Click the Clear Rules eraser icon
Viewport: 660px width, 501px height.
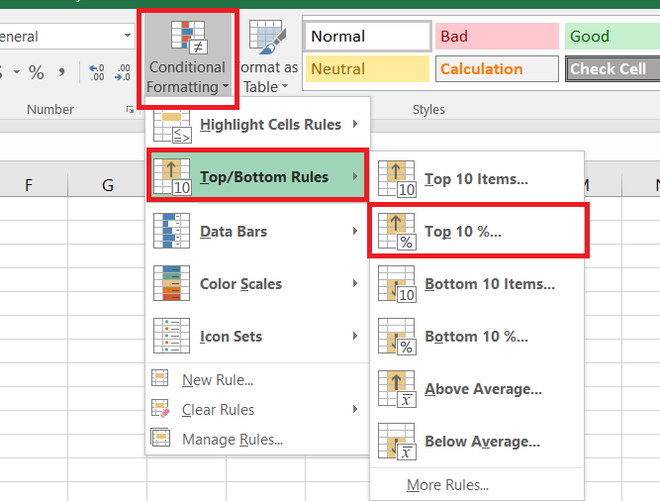coord(160,408)
